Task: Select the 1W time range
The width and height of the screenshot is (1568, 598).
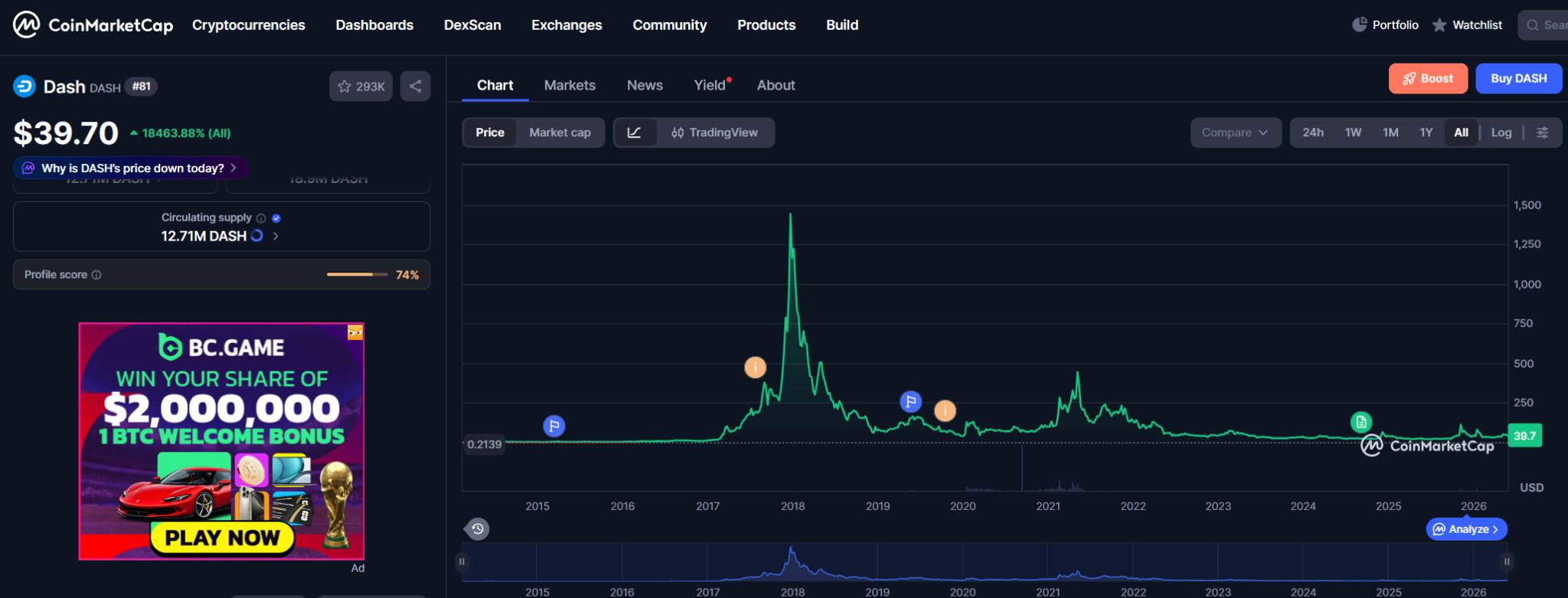Action: [x=1353, y=132]
